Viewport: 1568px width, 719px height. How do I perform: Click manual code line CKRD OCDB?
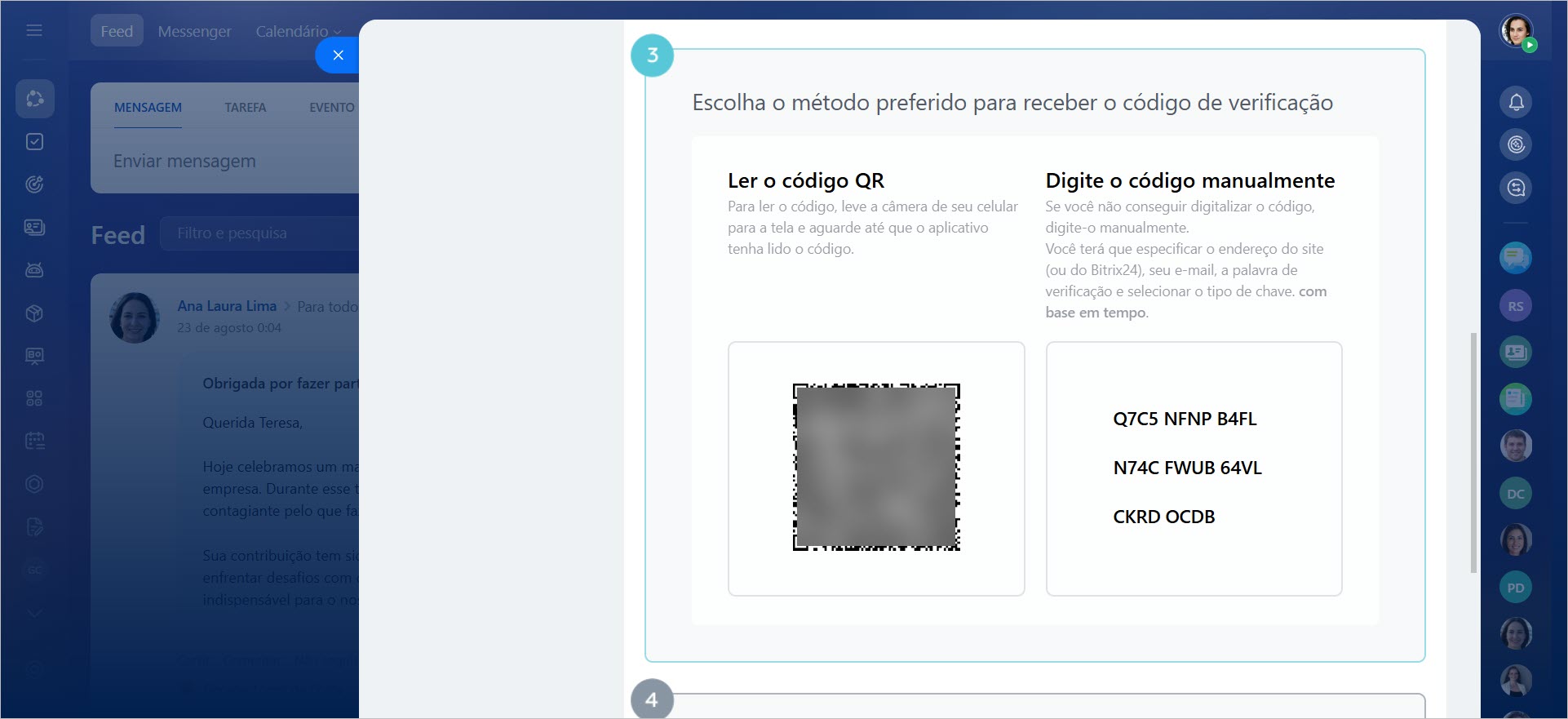pyautogui.click(x=1164, y=517)
